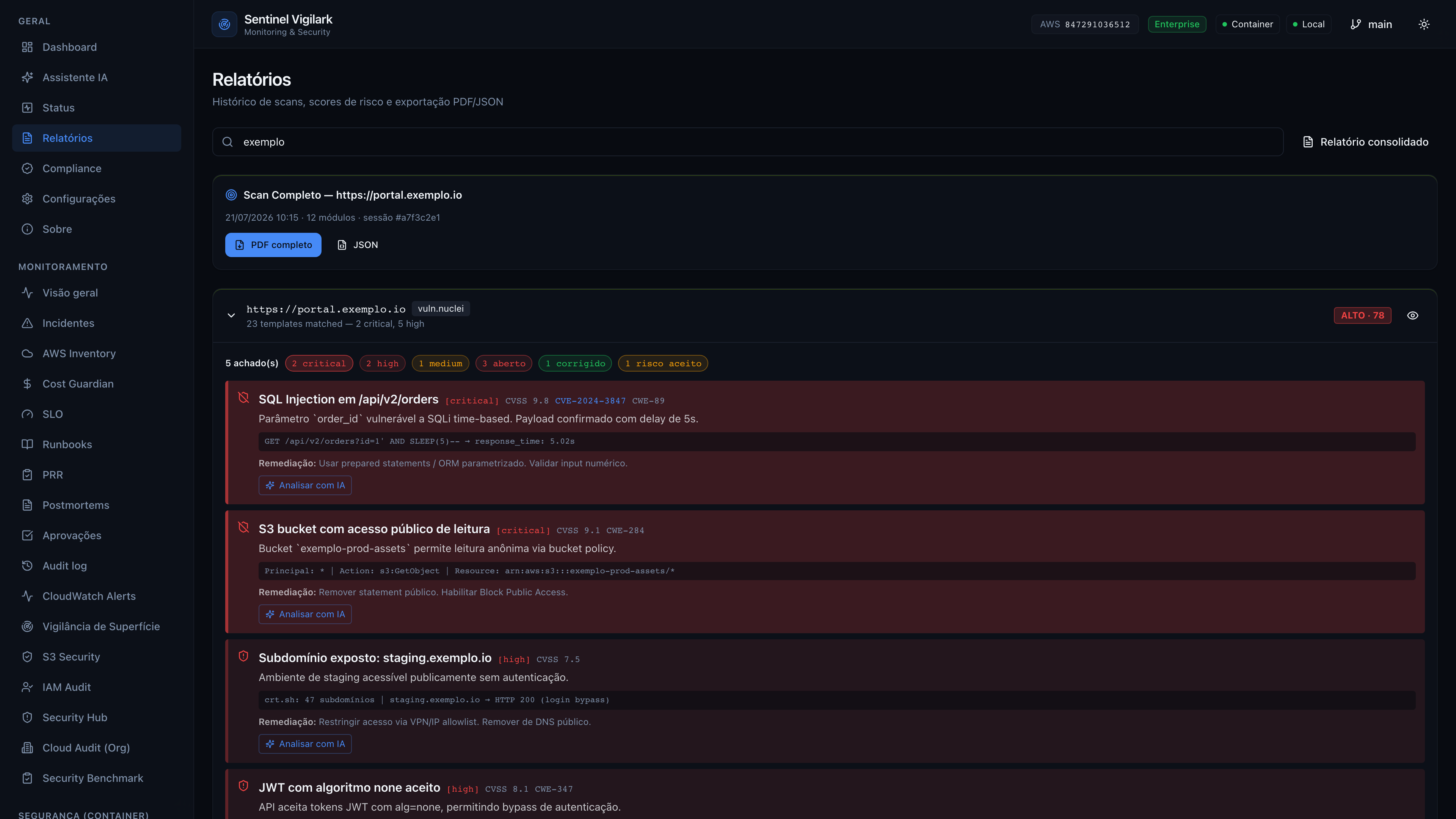The height and width of the screenshot is (819, 1456).
Task: Filter findings by 3 aberto chip
Action: 504,364
